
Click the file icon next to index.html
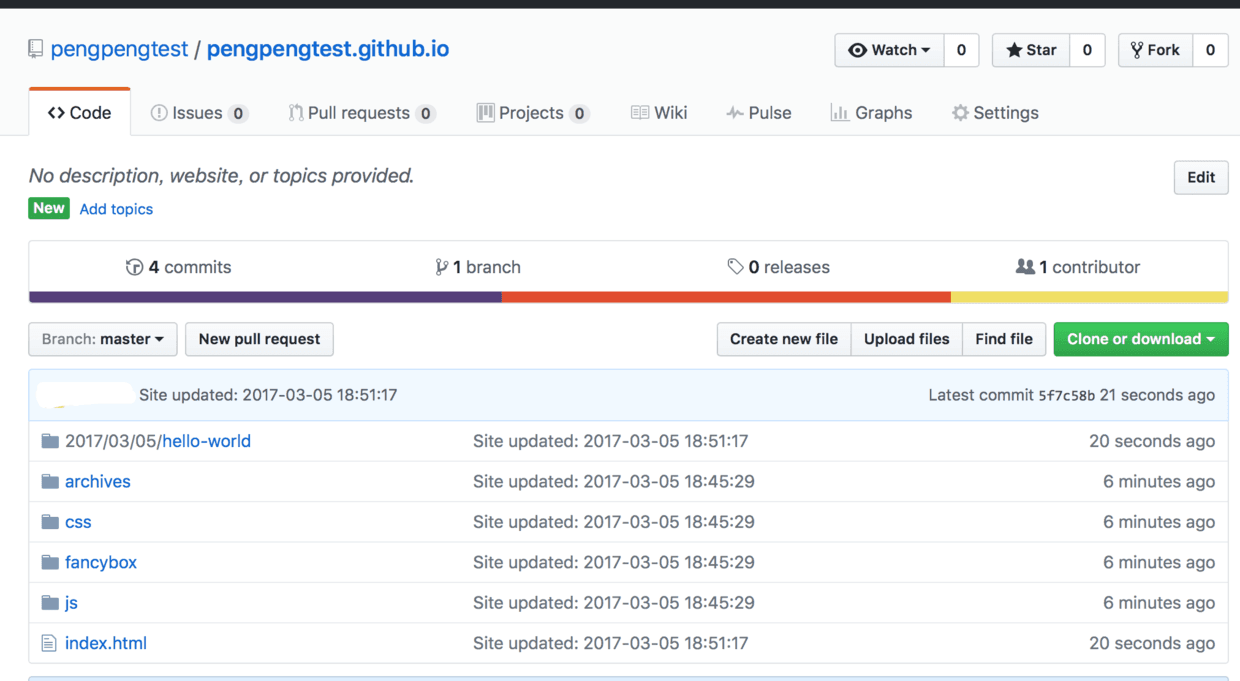(49, 643)
